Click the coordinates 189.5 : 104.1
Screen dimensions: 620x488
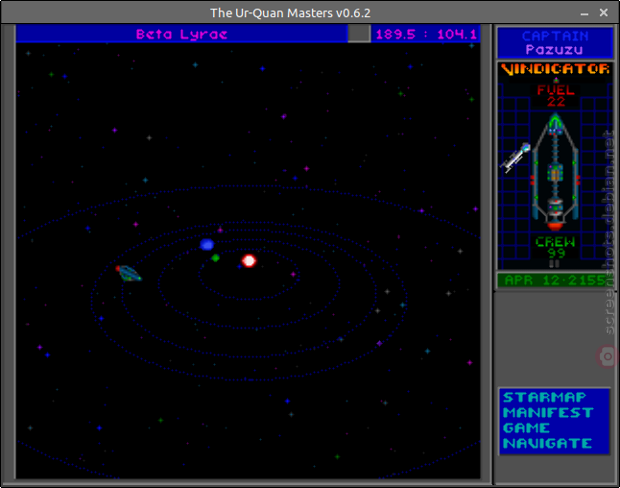click(426, 34)
